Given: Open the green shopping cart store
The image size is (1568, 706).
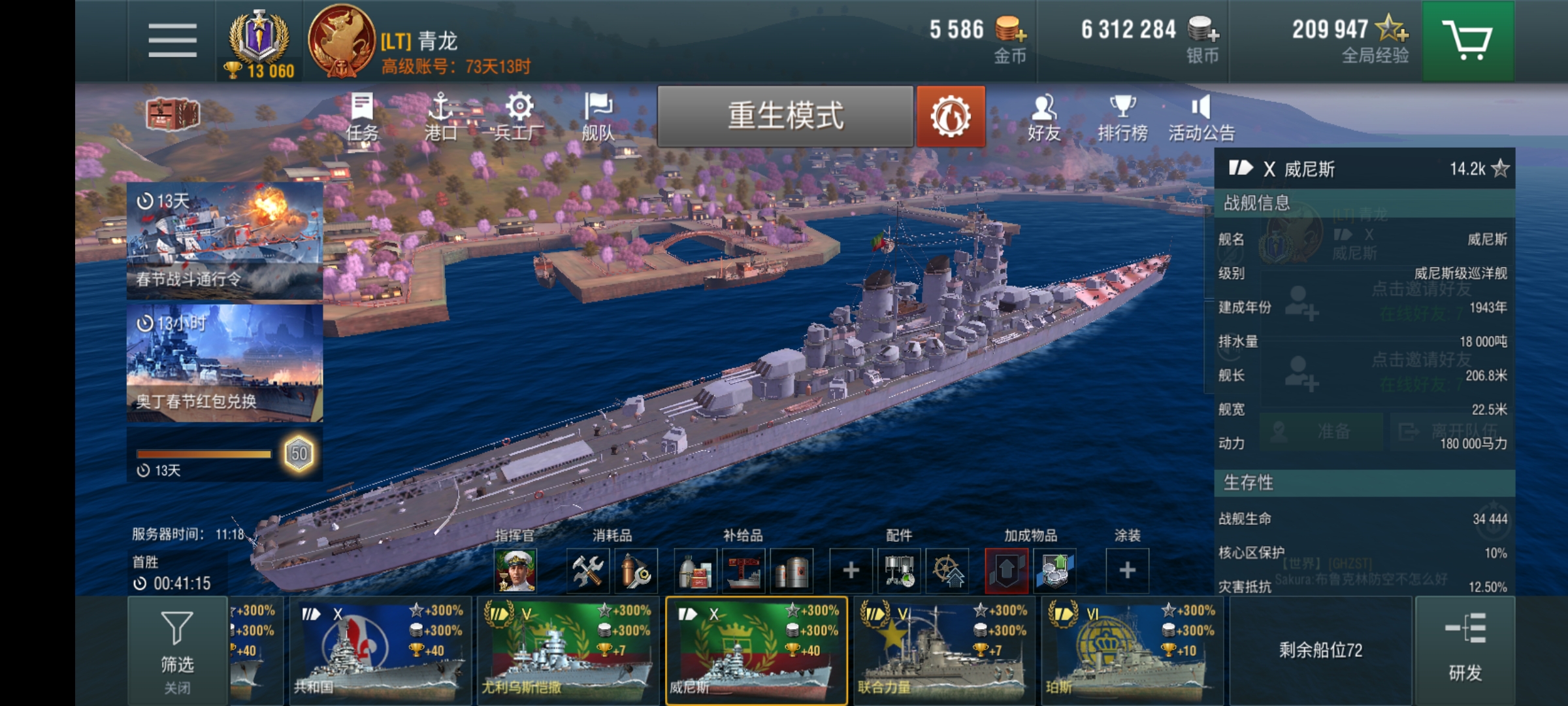Looking at the screenshot, I should pos(1468,41).
